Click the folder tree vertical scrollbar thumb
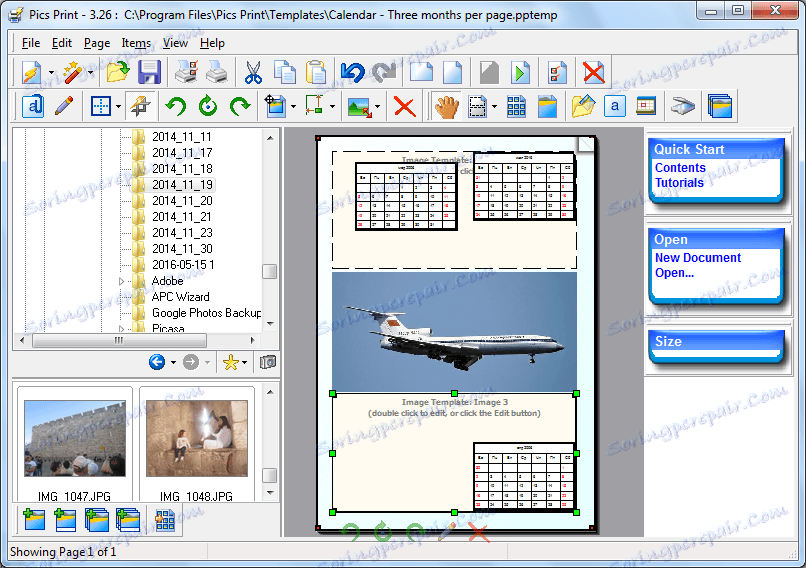Screen dimensions: 806x568 pos(269,271)
